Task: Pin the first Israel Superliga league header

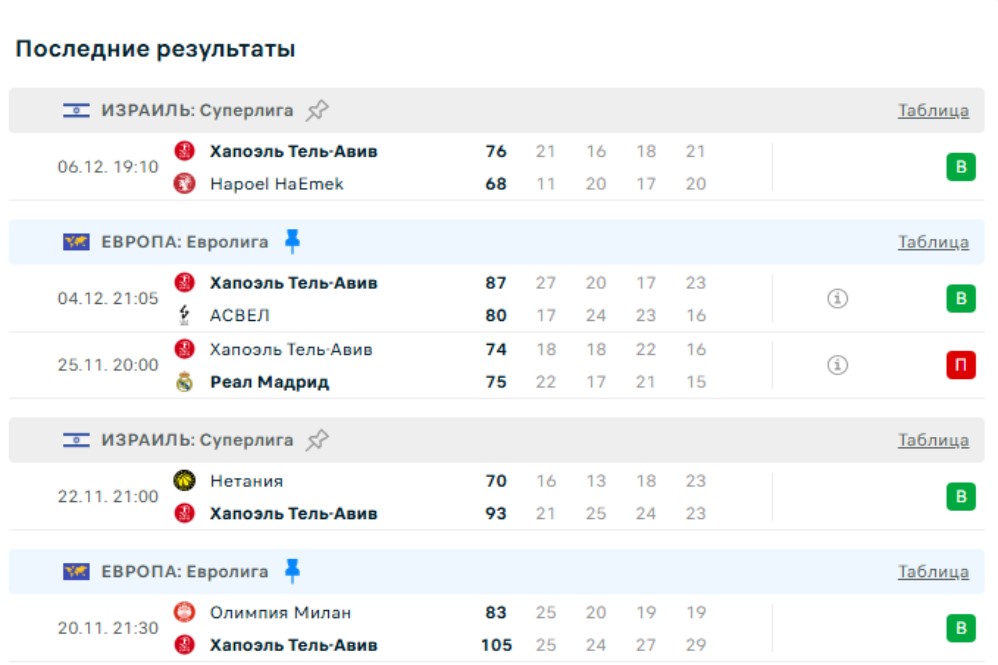Action: click(x=317, y=110)
